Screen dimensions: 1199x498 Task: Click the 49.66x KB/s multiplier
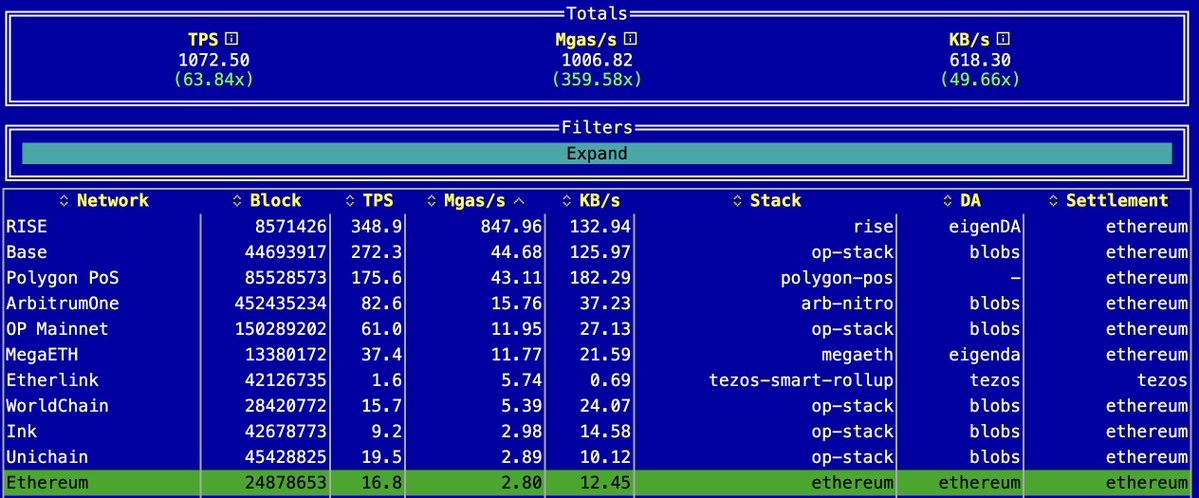click(980, 80)
